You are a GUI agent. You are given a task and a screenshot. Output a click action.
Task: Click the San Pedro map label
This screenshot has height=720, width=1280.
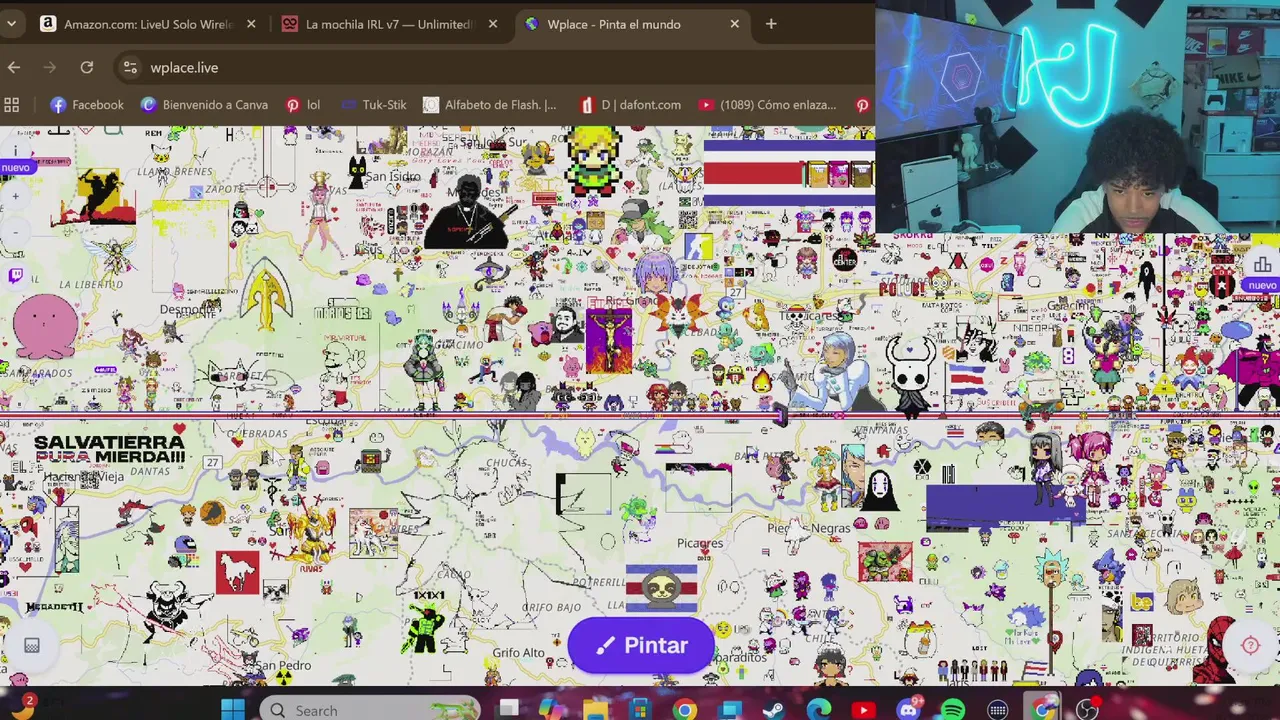pos(283,665)
